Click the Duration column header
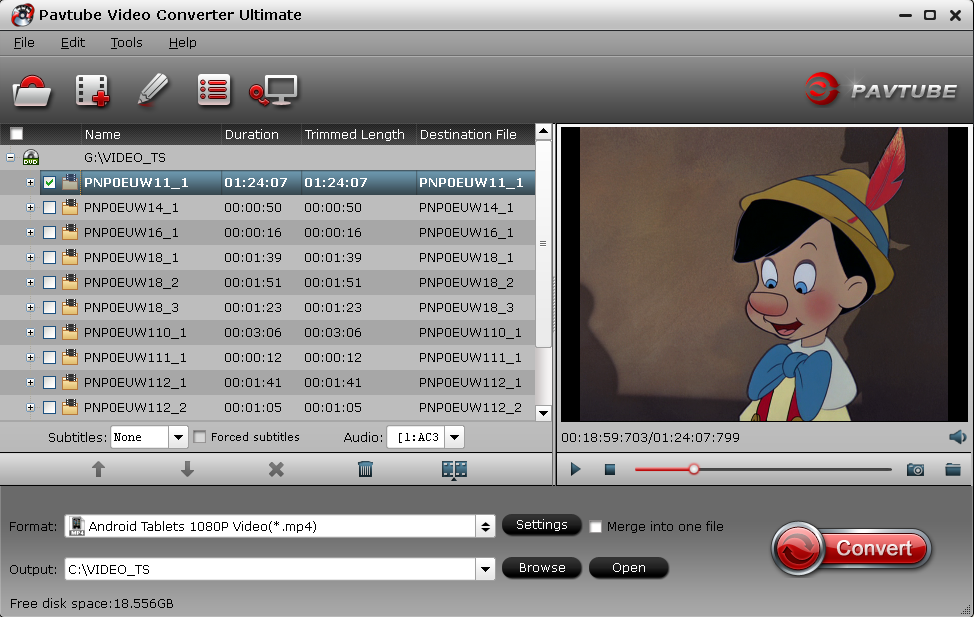Screen dimensions: 974x617 tap(261, 134)
